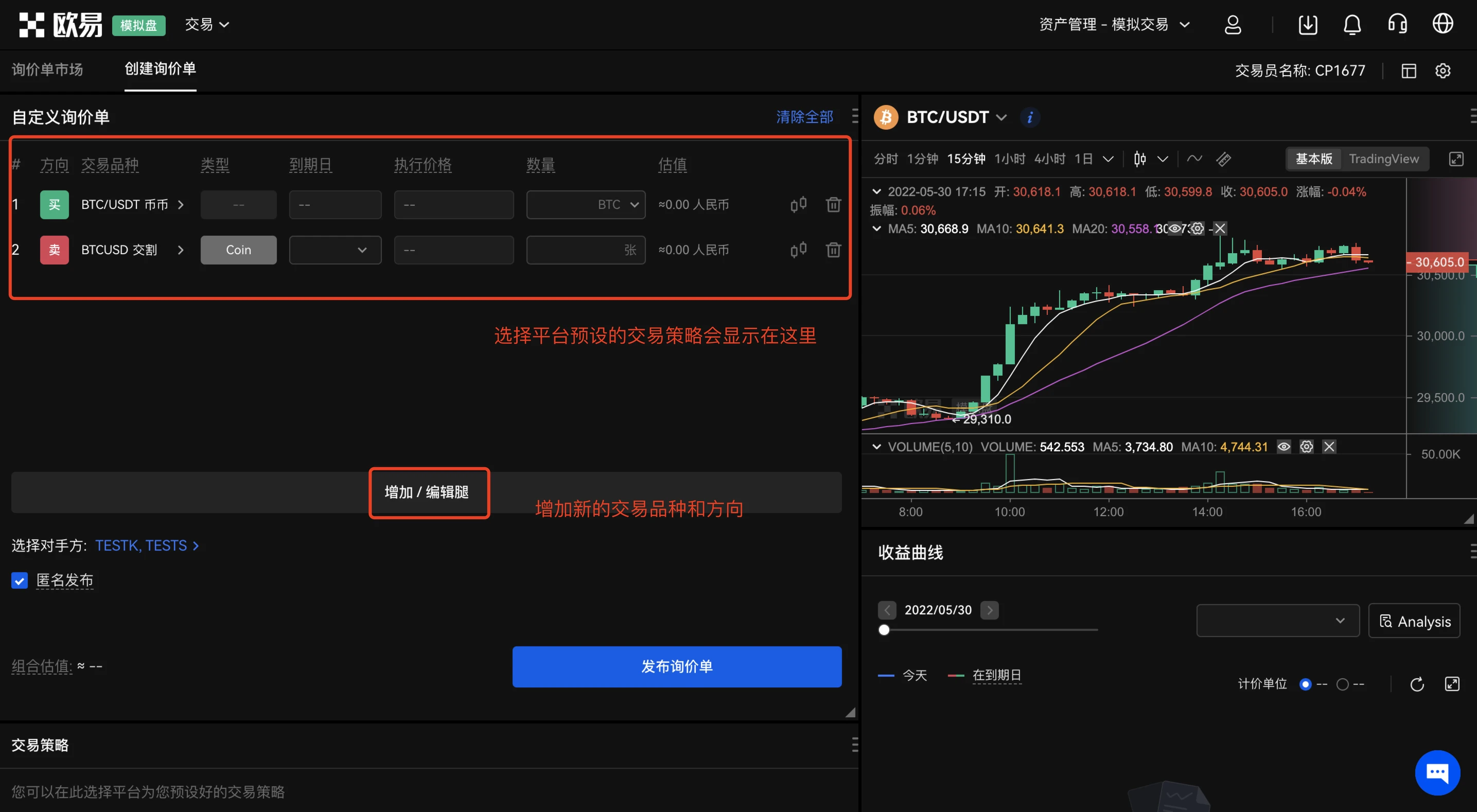1477x812 pixels.
Task: Select the 4小时 timeframe
Action: tap(1050, 159)
